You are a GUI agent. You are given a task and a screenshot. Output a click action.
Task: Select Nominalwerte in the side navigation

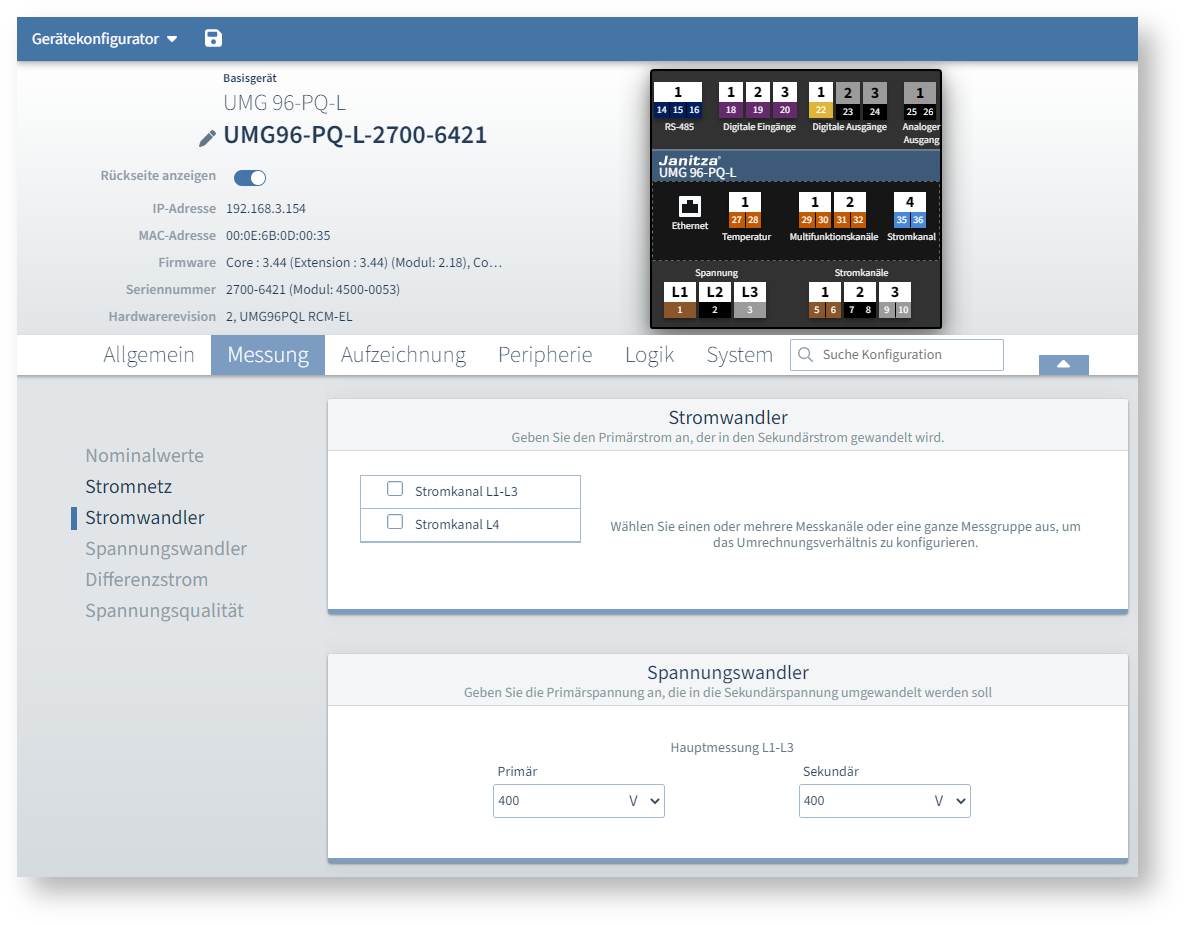[x=144, y=456]
